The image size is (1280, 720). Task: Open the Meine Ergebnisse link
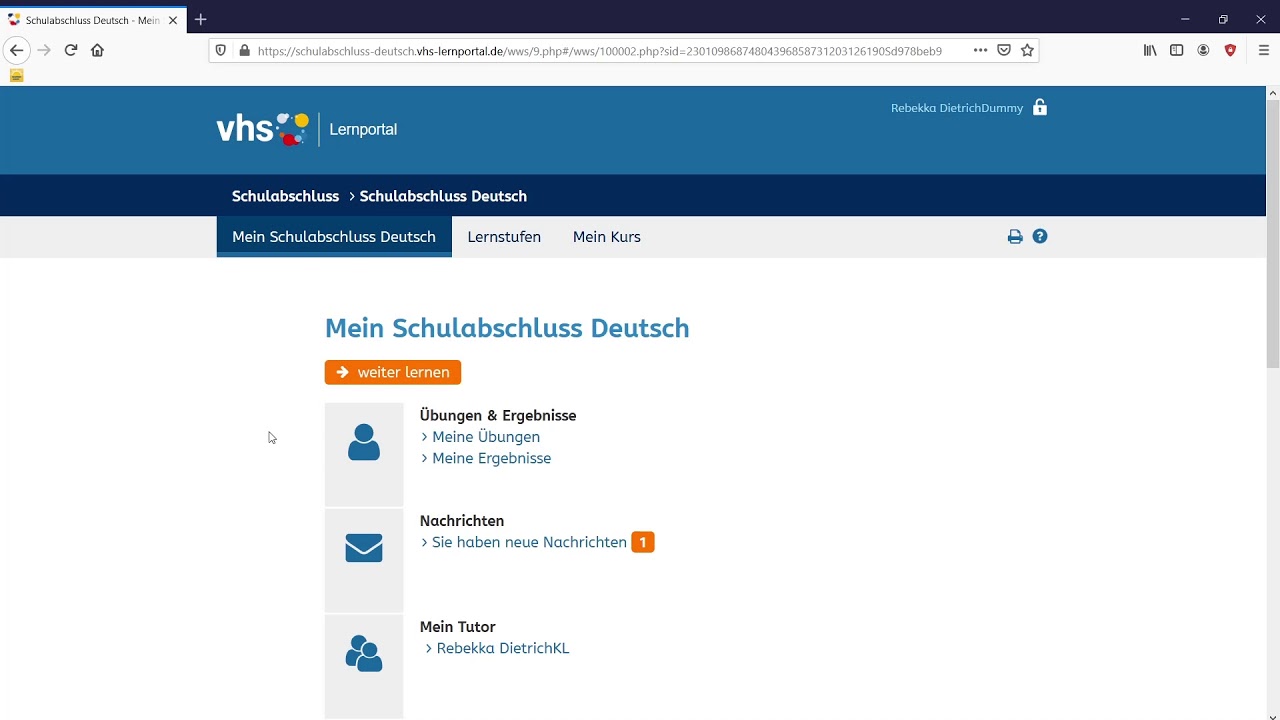pyautogui.click(x=492, y=458)
